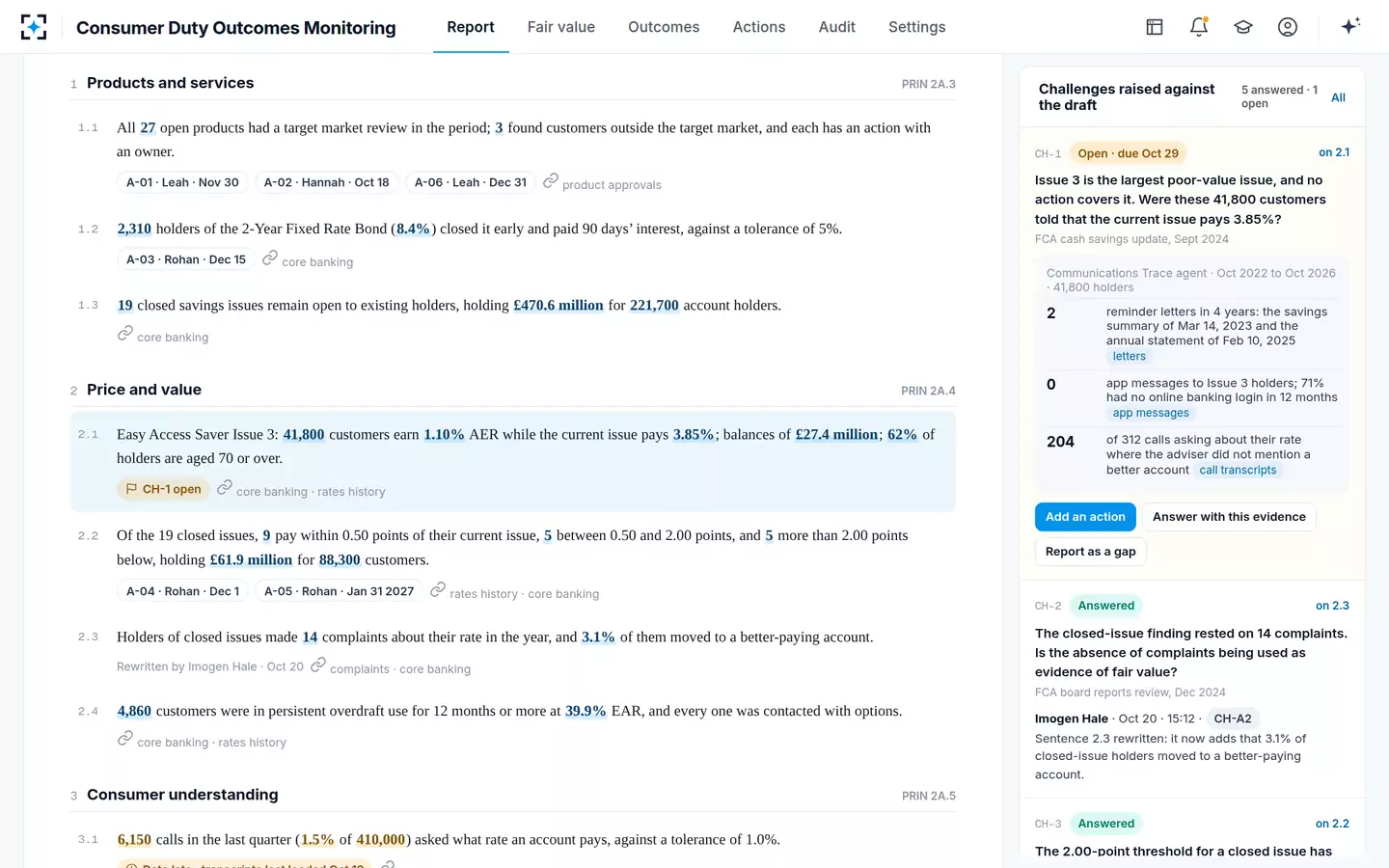1389x868 pixels.
Task: Show All challenges filter
Action: tap(1338, 97)
